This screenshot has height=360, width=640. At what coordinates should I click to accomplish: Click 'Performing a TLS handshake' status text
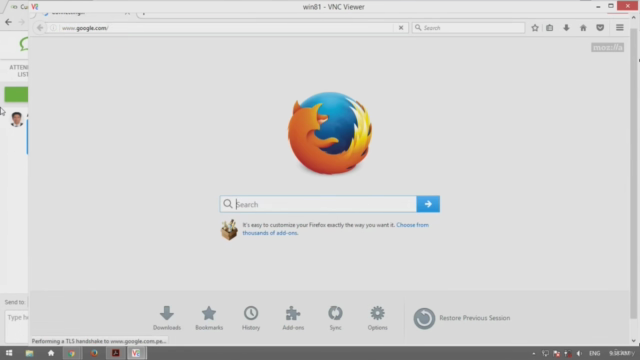pos(99,341)
